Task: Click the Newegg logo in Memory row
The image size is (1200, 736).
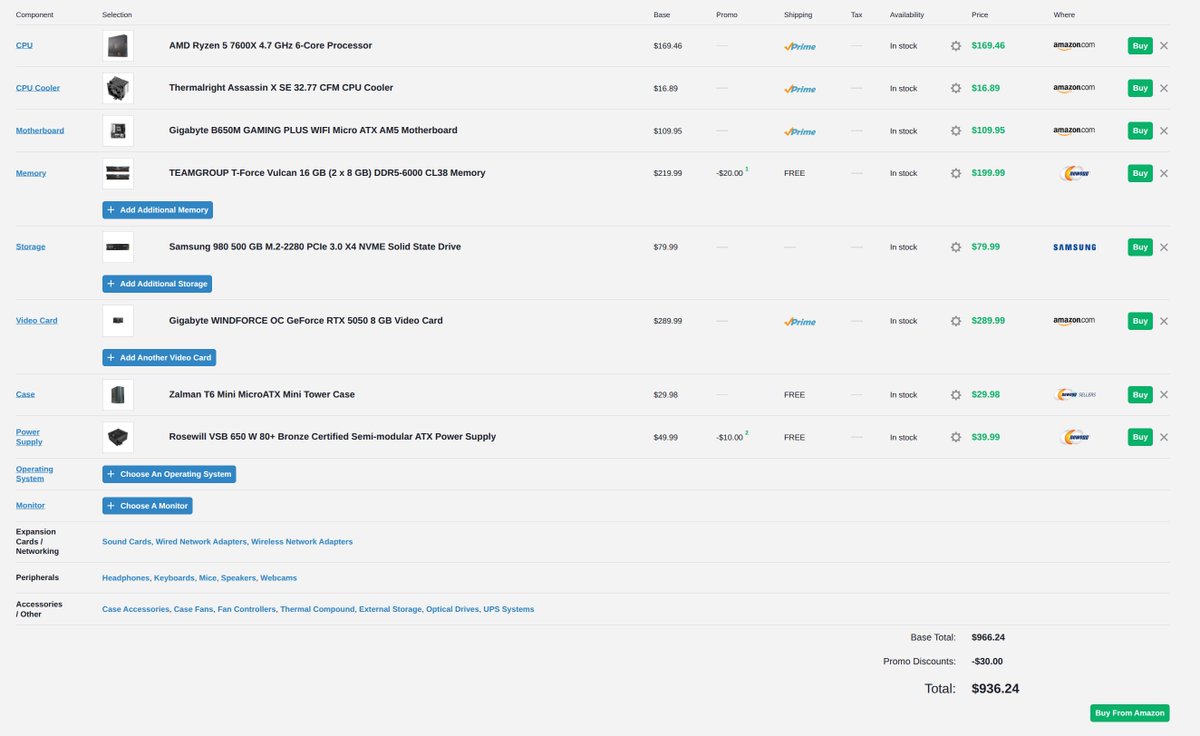Action: (x=1075, y=173)
